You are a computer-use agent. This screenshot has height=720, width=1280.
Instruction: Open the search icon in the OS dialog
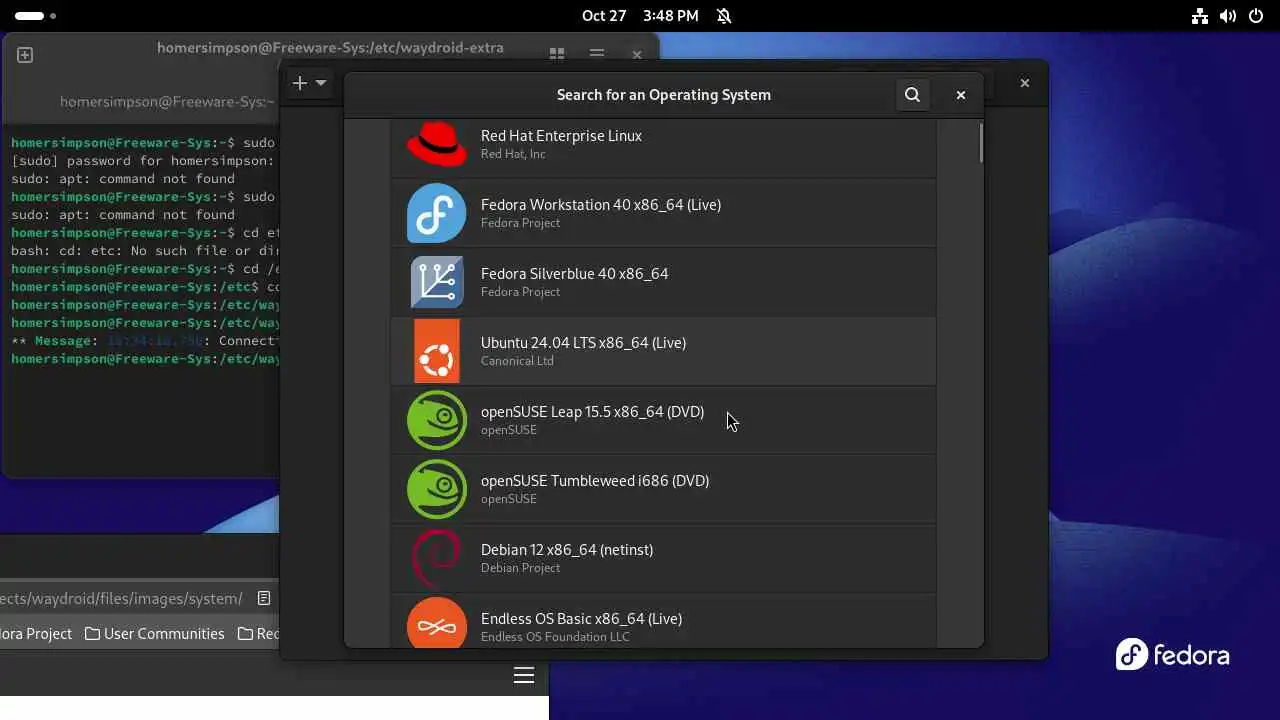pos(912,95)
